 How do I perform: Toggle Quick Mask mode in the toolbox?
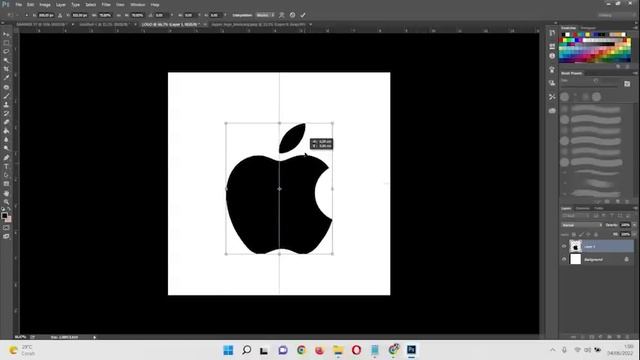tap(6, 228)
